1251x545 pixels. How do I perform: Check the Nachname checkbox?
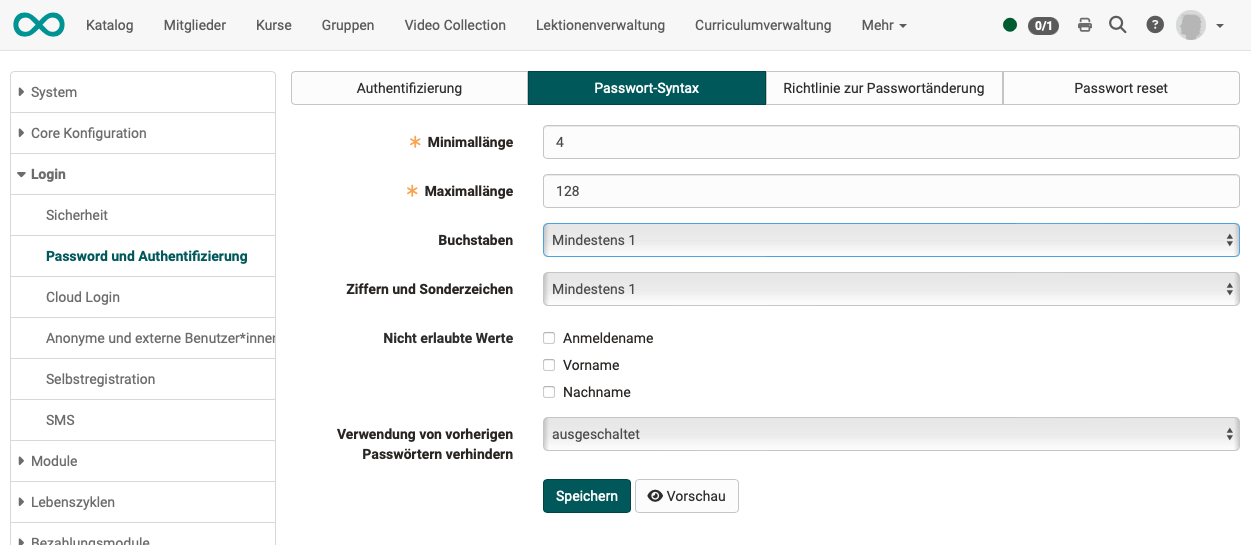tap(549, 392)
